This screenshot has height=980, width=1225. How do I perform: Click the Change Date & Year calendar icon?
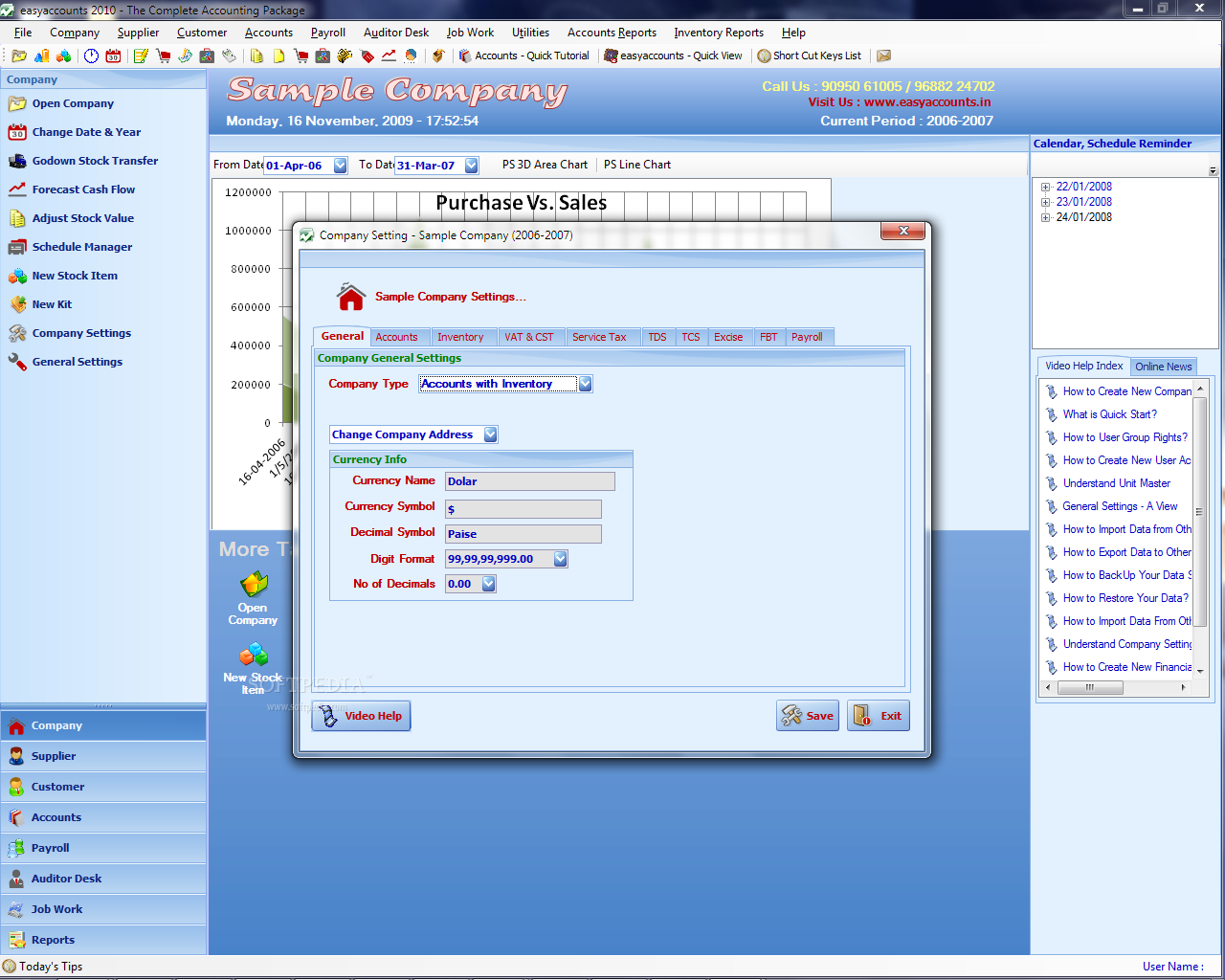(17, 132)
